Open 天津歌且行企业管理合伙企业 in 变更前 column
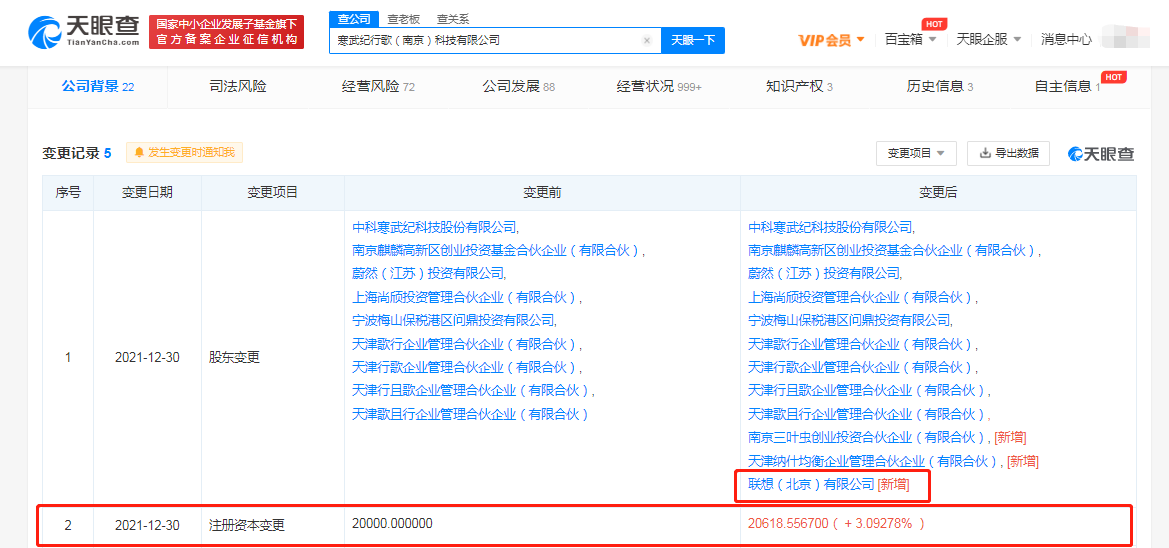Viewport: 1169px width, 548px height. 470,414
